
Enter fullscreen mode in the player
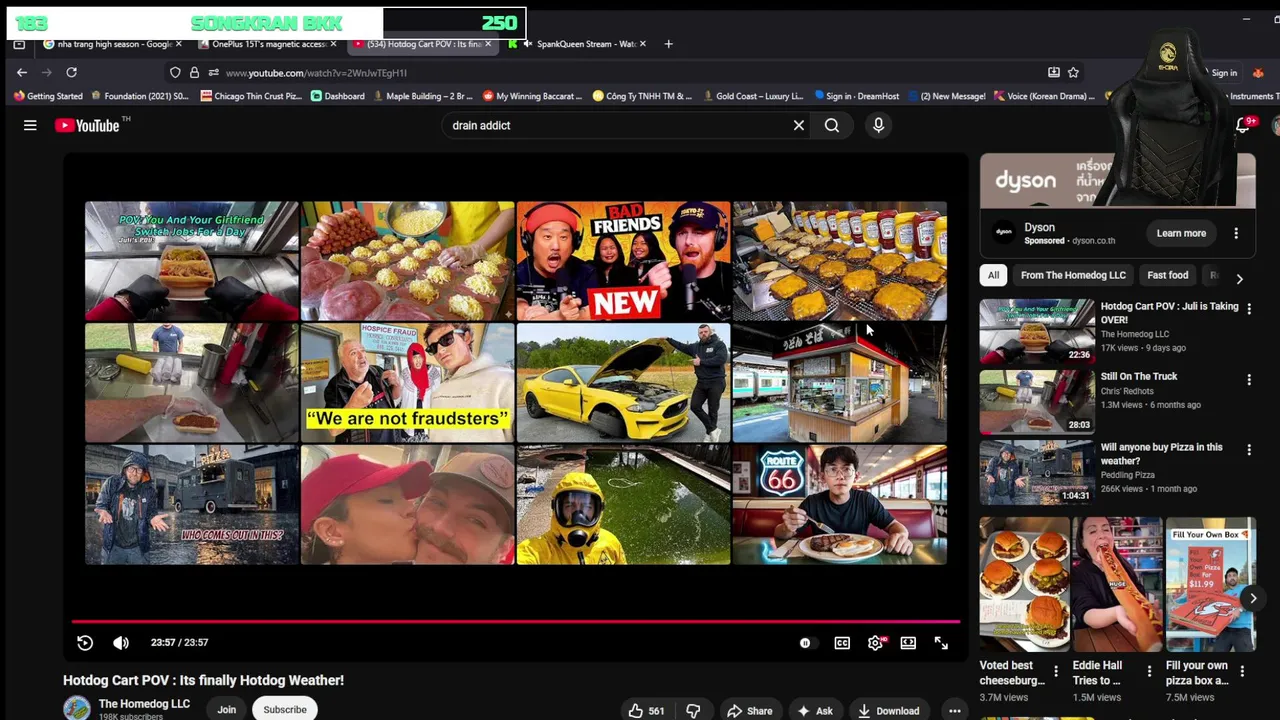coord(941,643)
